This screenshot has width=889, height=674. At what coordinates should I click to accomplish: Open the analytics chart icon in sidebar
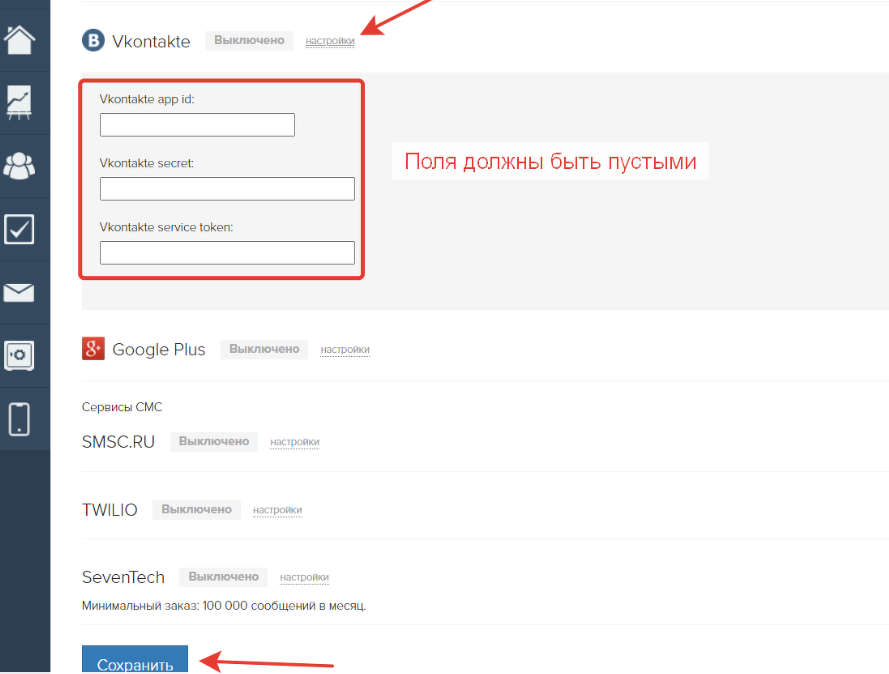[19, 103]
